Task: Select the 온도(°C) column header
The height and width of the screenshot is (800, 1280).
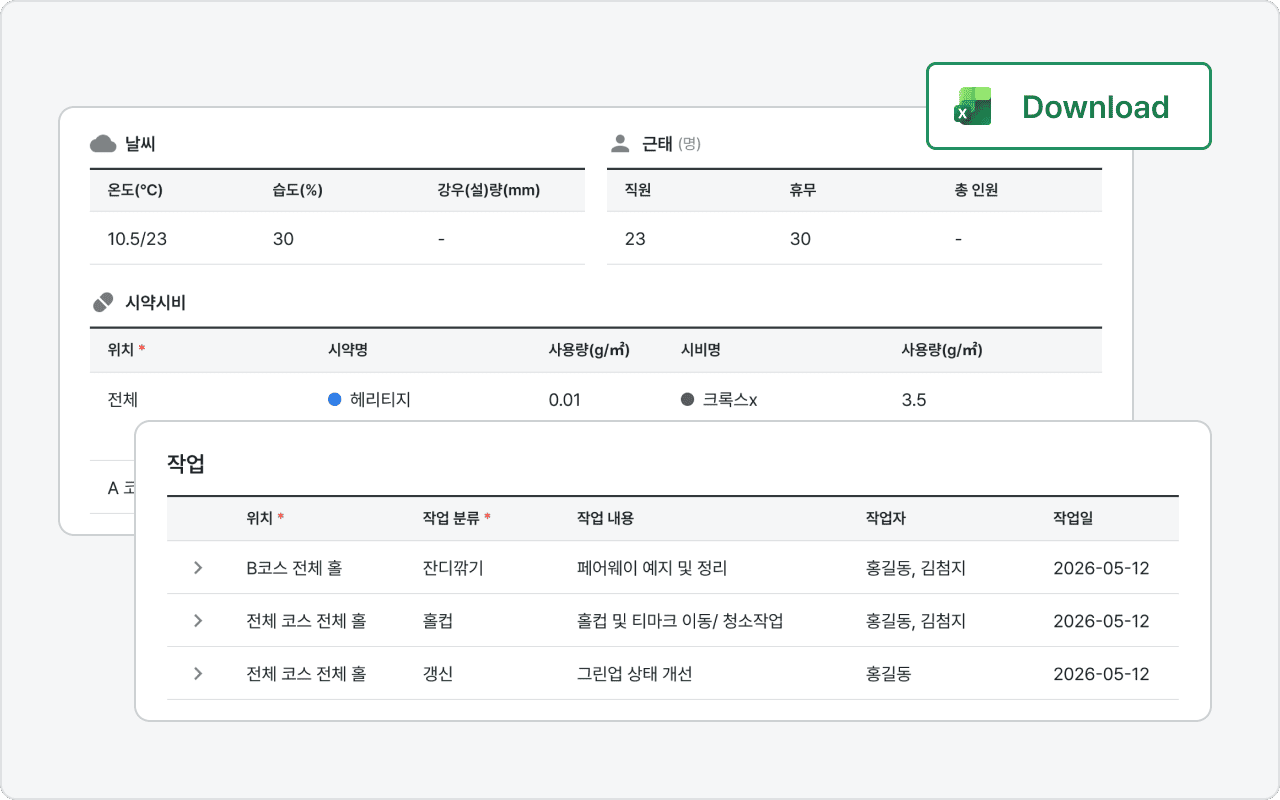Action: click(x=133, y=189)
